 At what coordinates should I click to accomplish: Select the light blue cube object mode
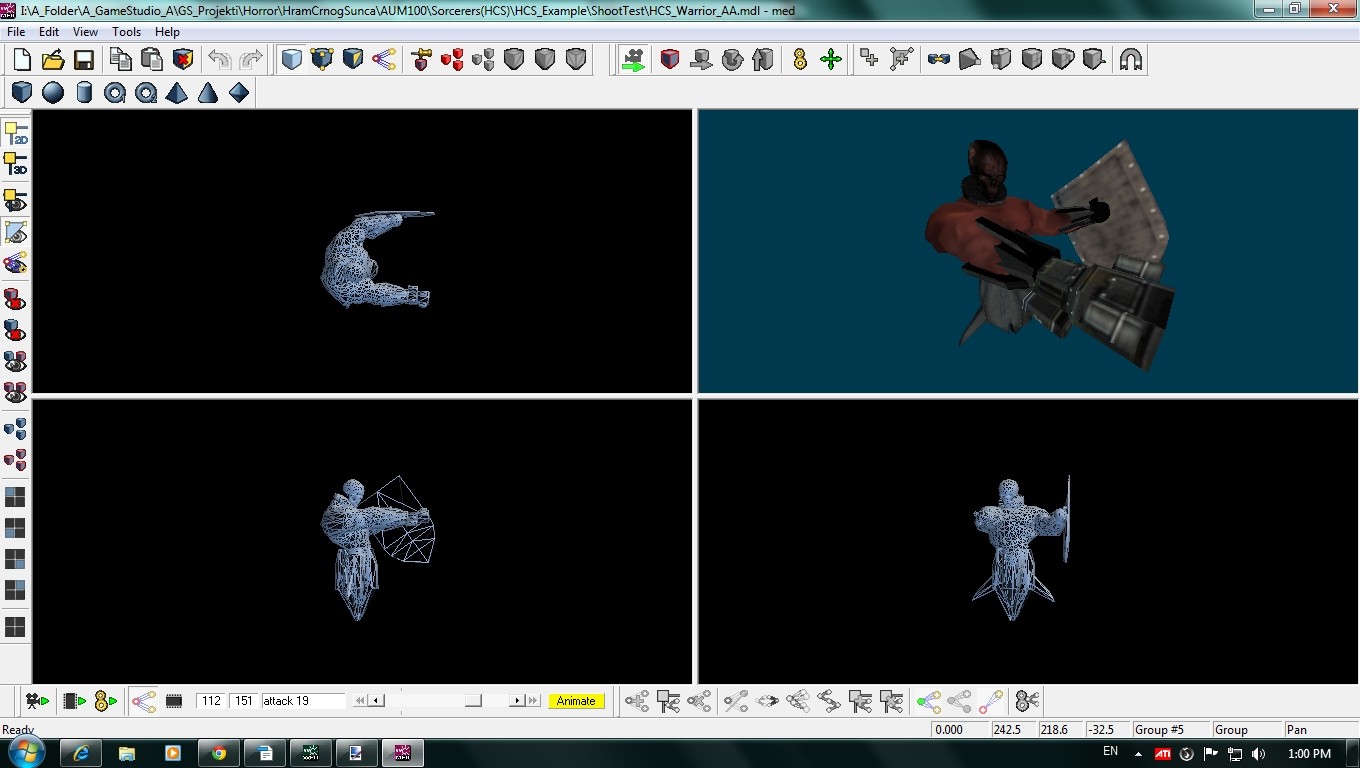[x=291, y=60]
